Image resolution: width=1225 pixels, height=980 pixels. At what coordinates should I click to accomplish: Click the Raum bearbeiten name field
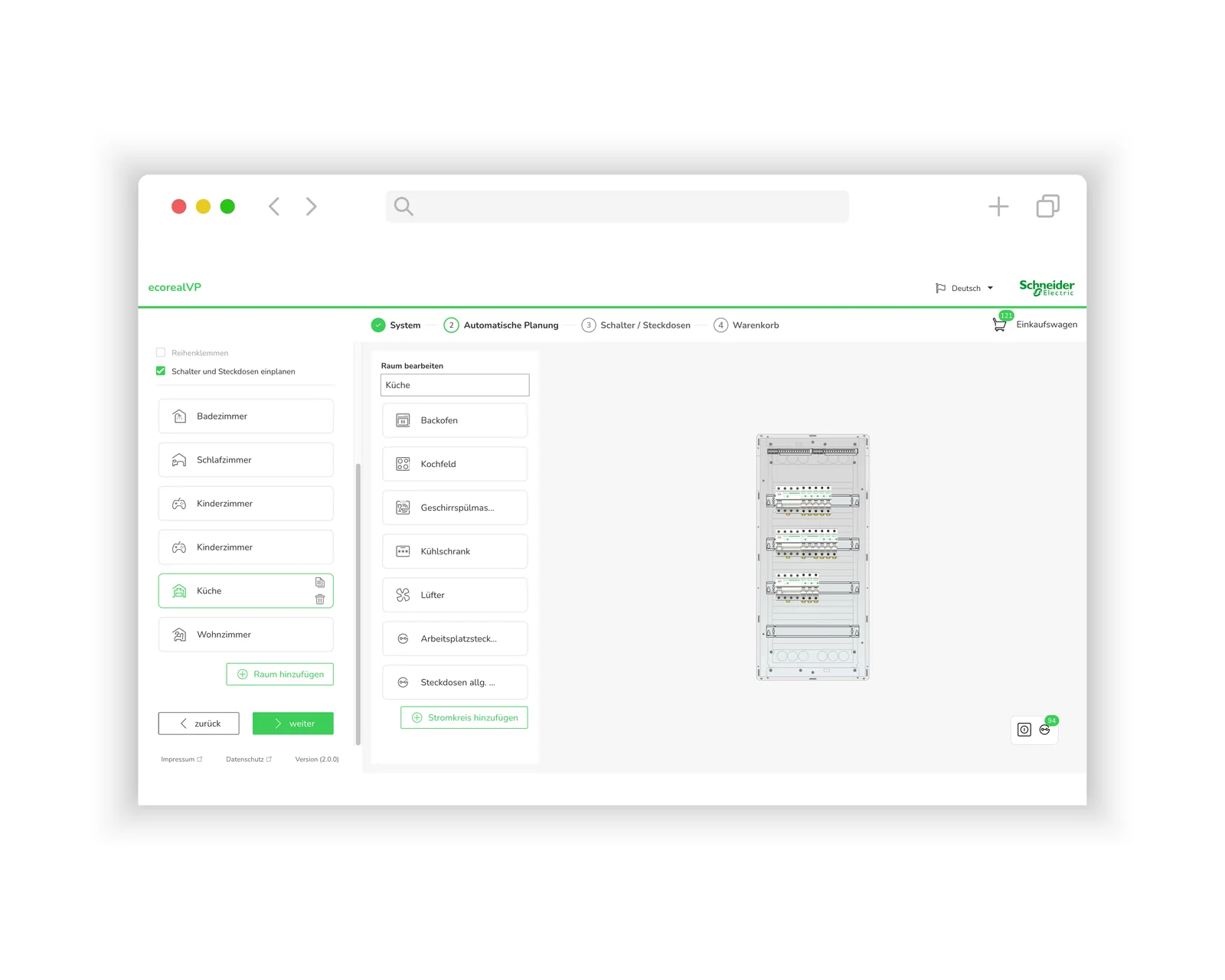click(455, 385)
